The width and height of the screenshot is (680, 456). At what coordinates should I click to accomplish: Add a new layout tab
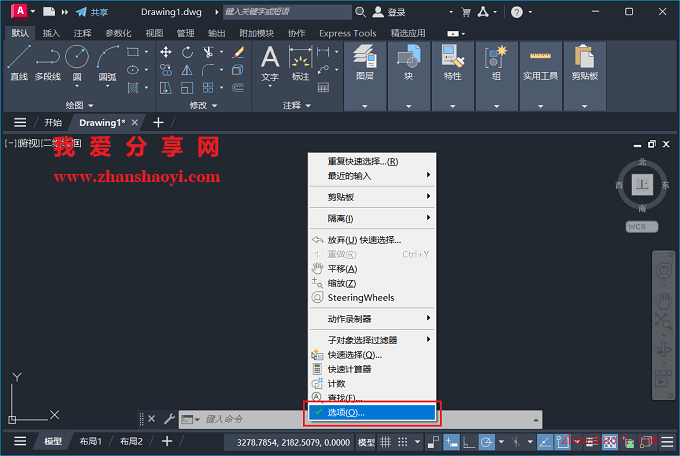(167, 442)
